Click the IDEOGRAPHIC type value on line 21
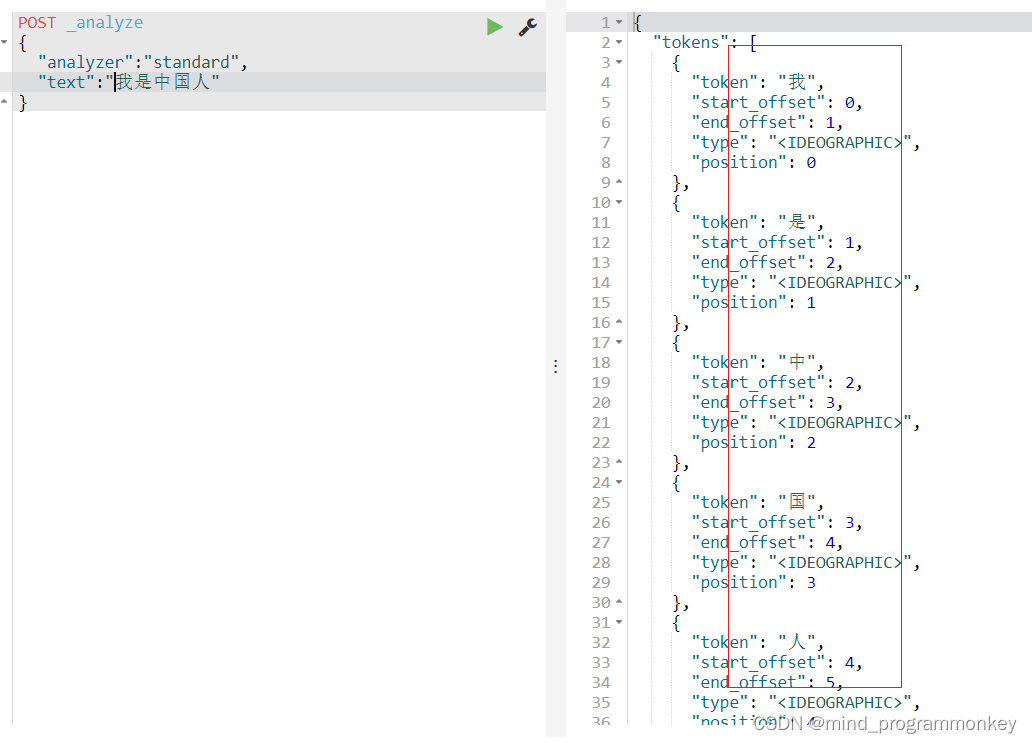 tap(840, 423)
